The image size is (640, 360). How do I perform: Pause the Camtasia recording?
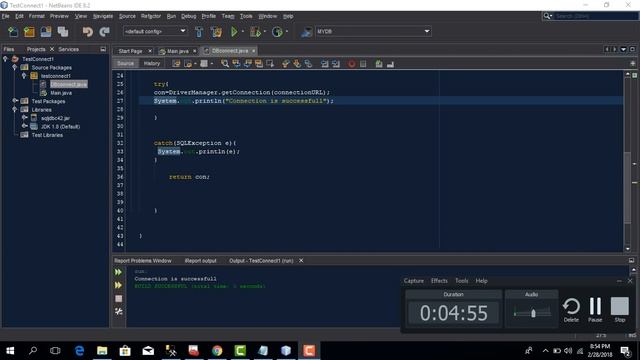coord(595,310)
